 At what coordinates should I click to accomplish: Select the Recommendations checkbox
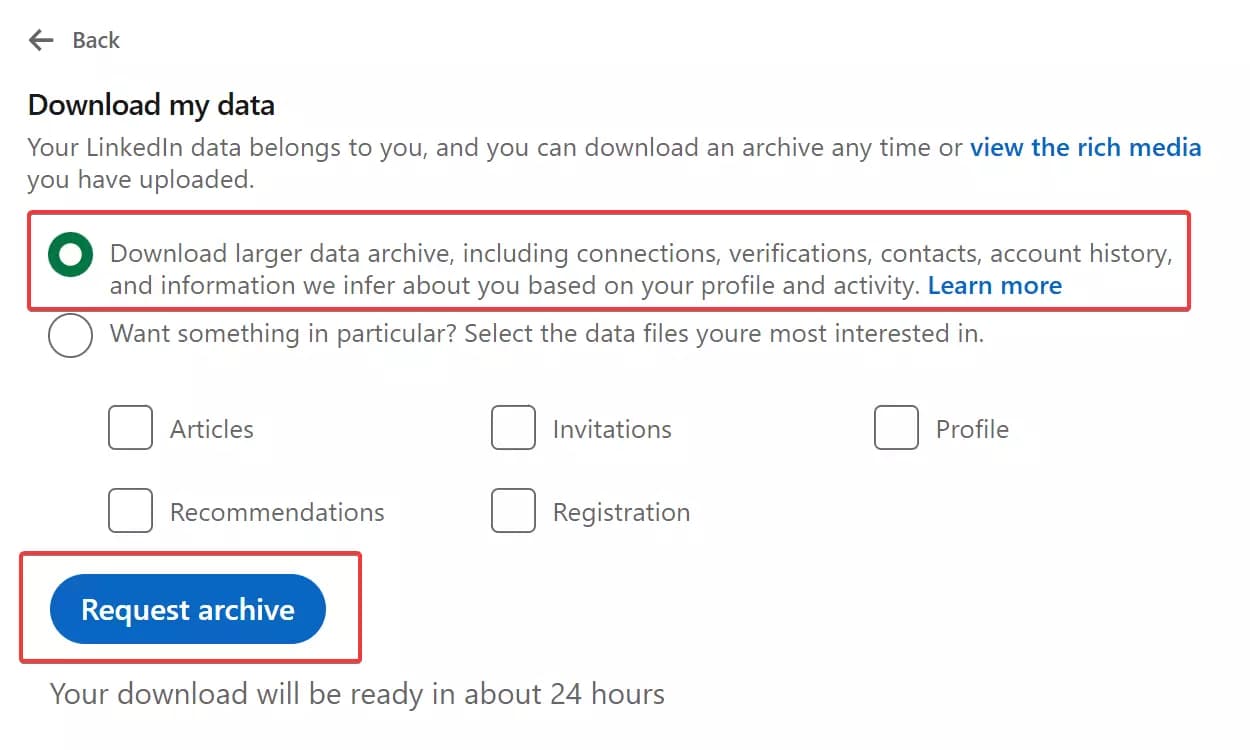pyautogui.click(x=129, y=510)
